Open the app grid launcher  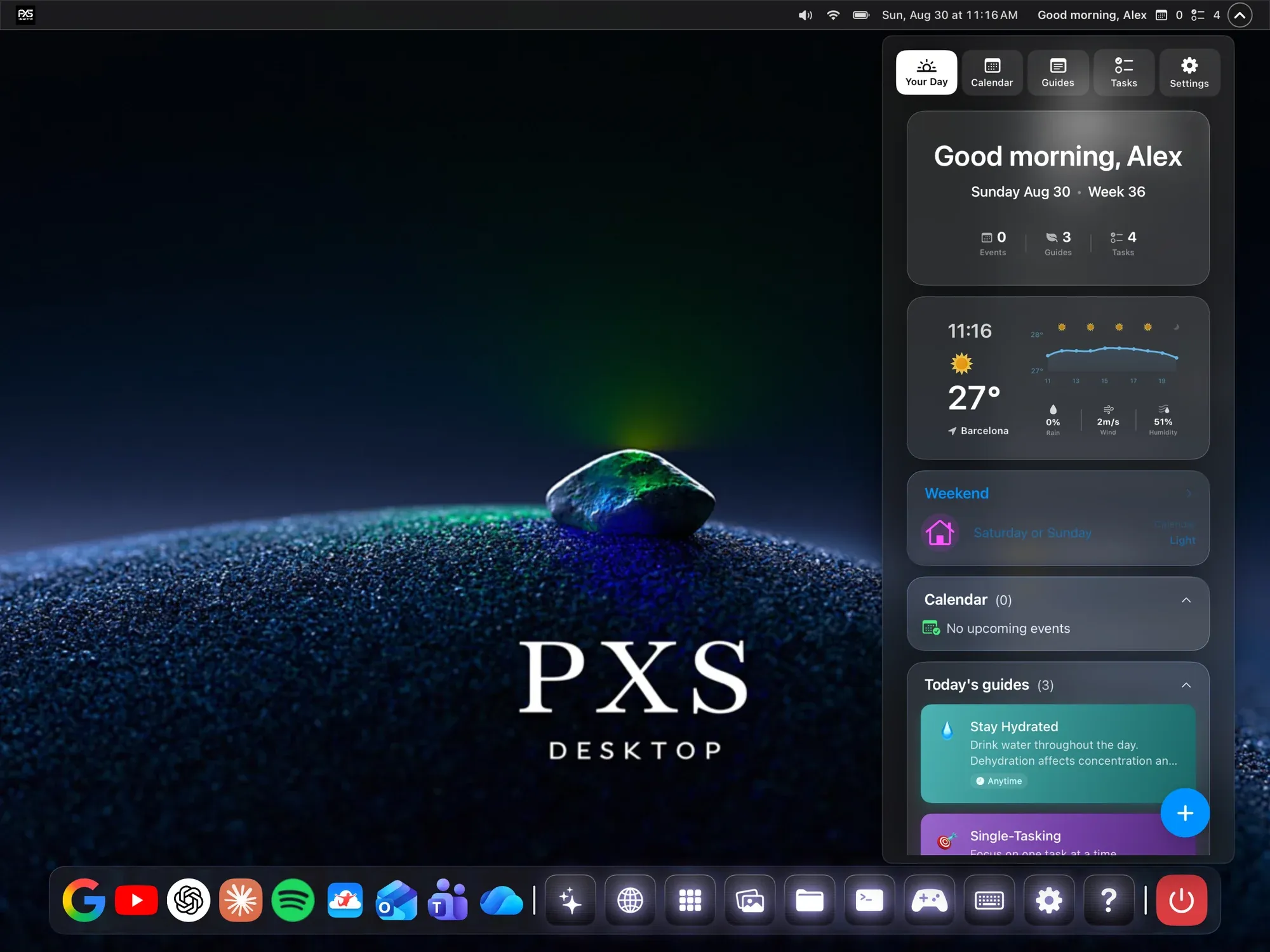click(690, 900)
